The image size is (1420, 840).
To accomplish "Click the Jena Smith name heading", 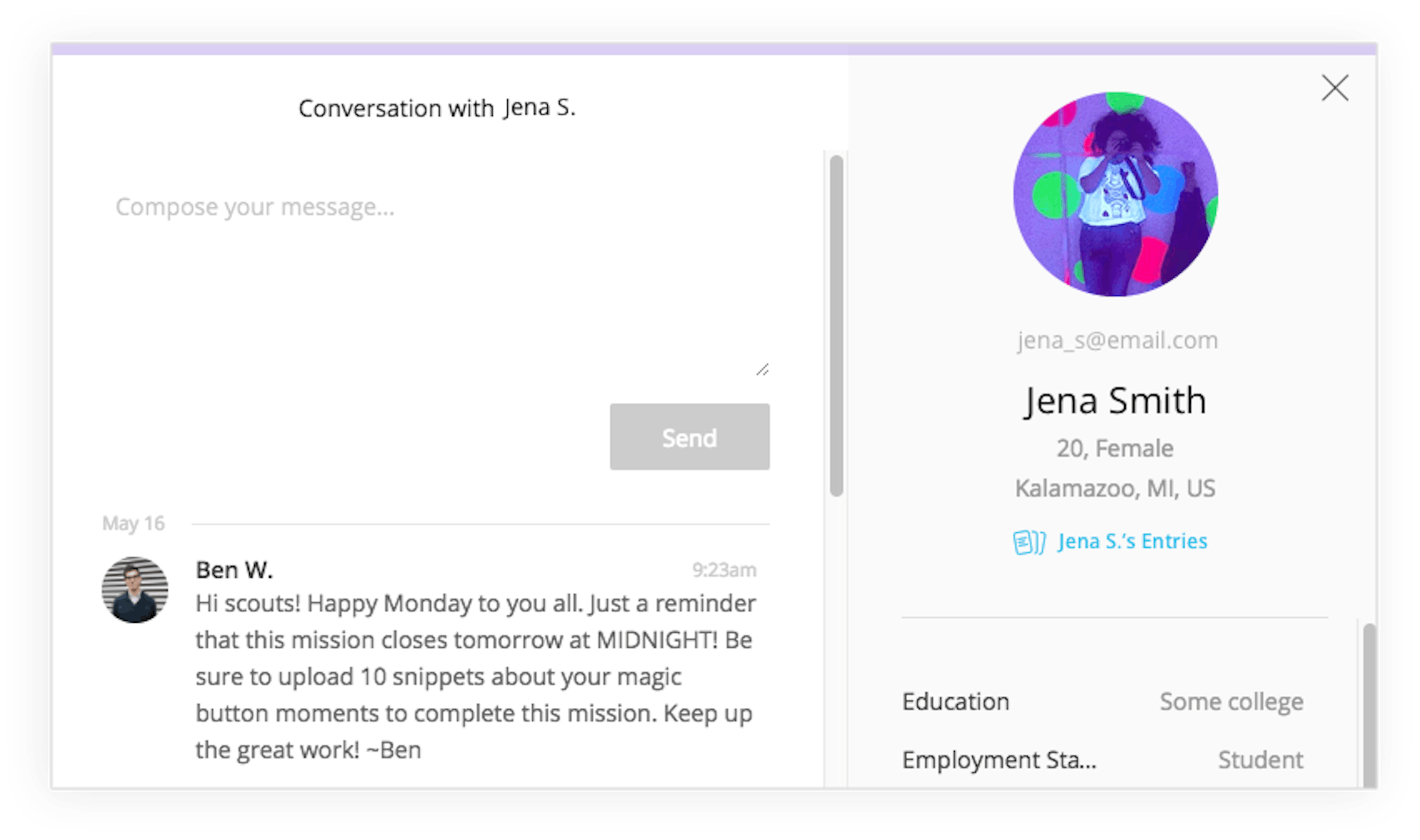I will coord(1115,401).
